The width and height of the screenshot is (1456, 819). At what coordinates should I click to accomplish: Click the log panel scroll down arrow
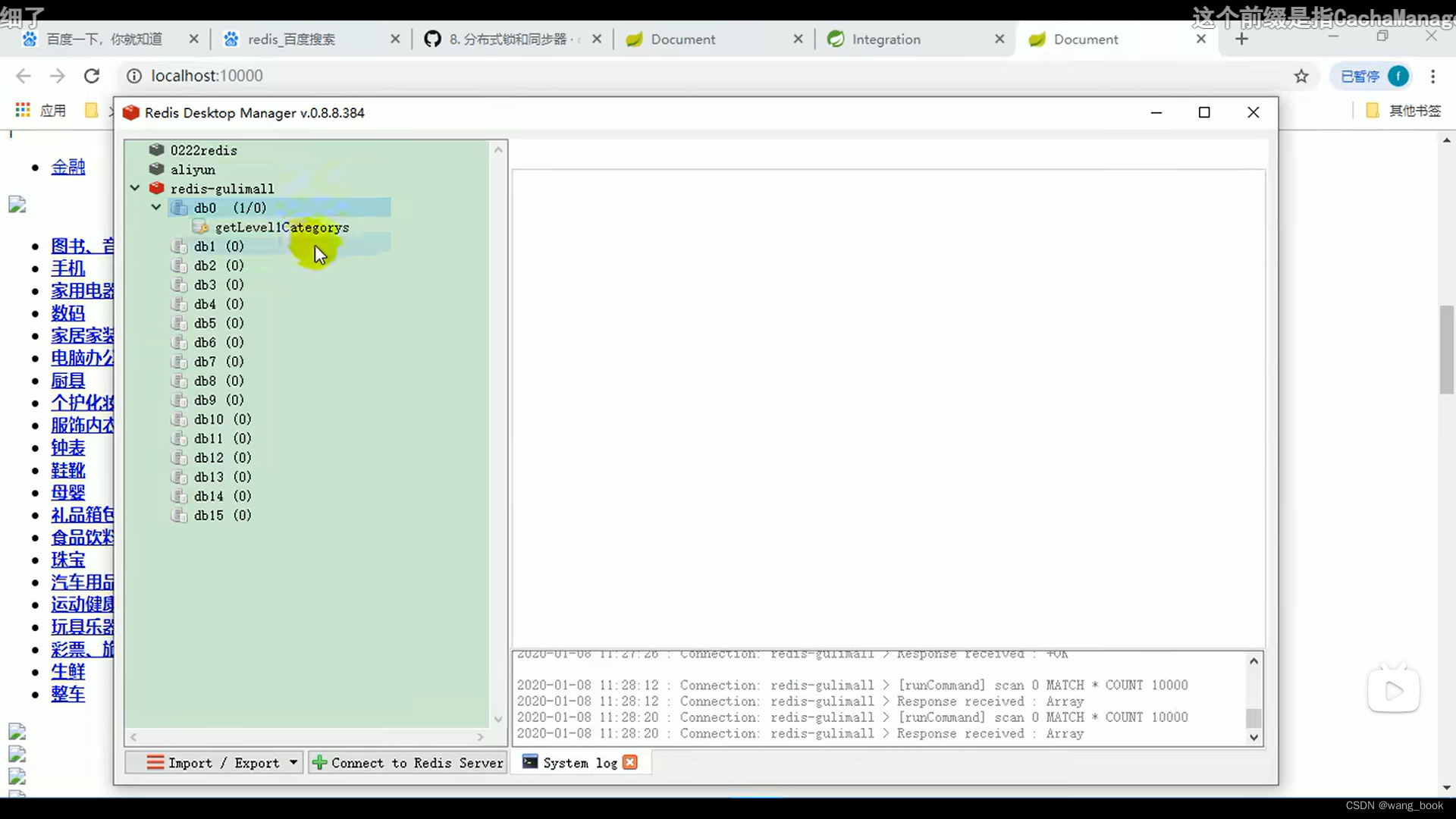[x=1254, y=736]
